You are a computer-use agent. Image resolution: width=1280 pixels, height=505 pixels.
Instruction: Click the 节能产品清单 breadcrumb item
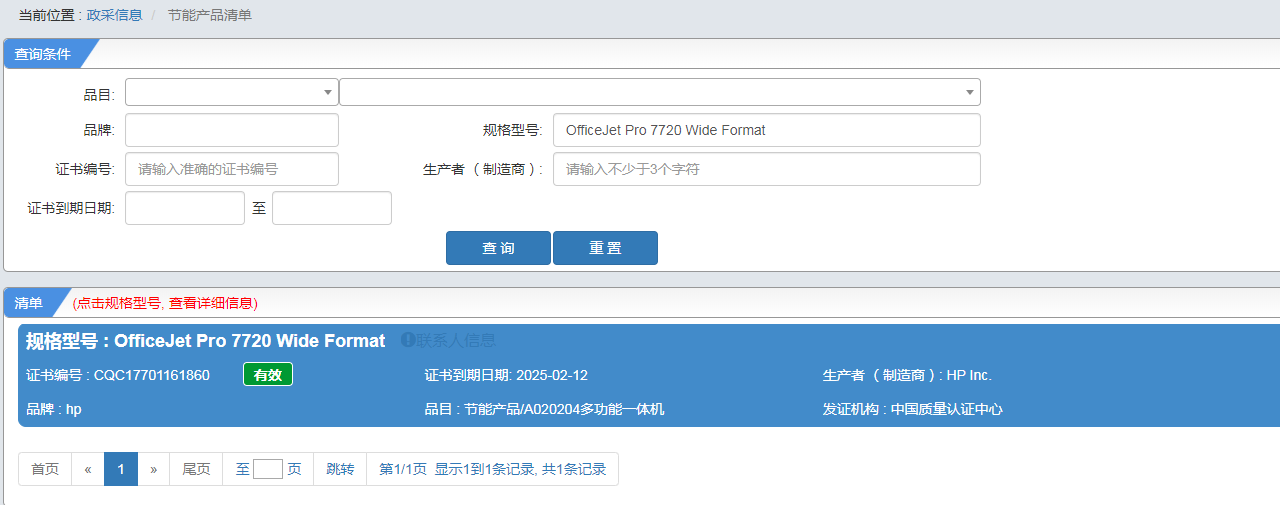click(x=210, y=15)
